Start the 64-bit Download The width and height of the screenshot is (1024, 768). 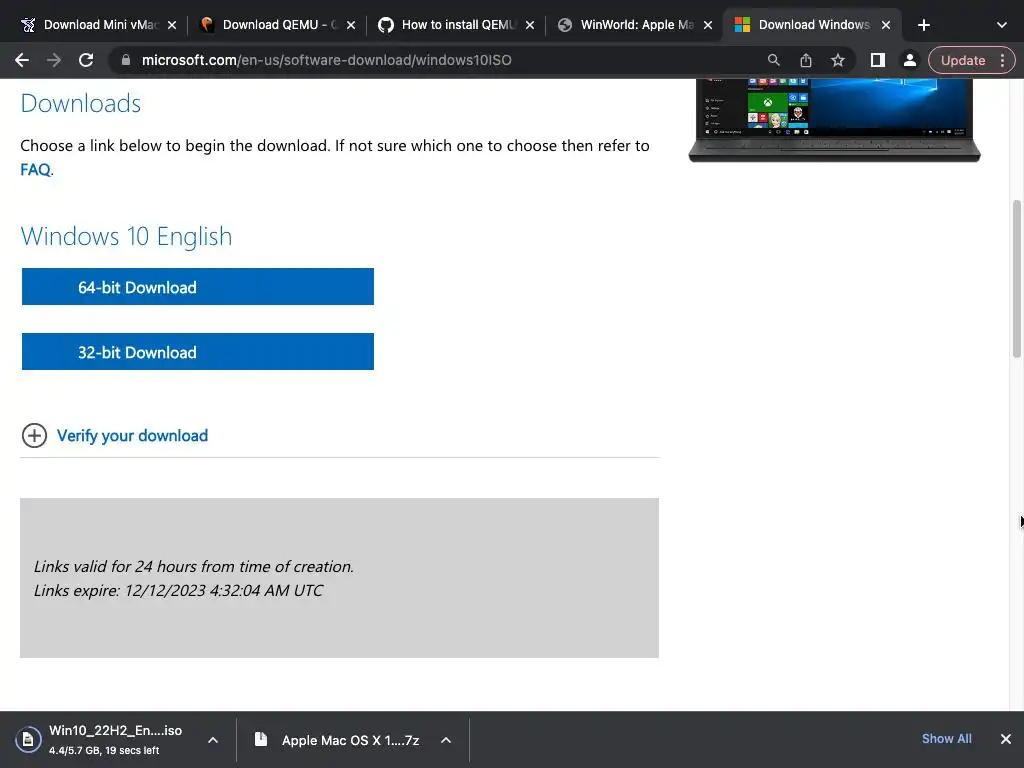pos(198,287)
